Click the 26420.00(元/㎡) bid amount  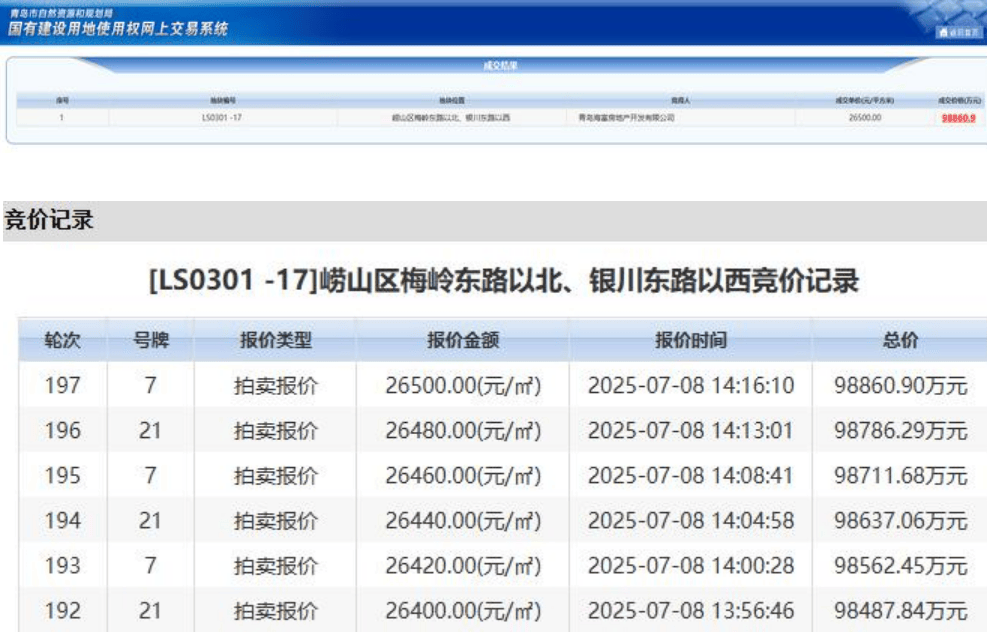pos(463,566)
